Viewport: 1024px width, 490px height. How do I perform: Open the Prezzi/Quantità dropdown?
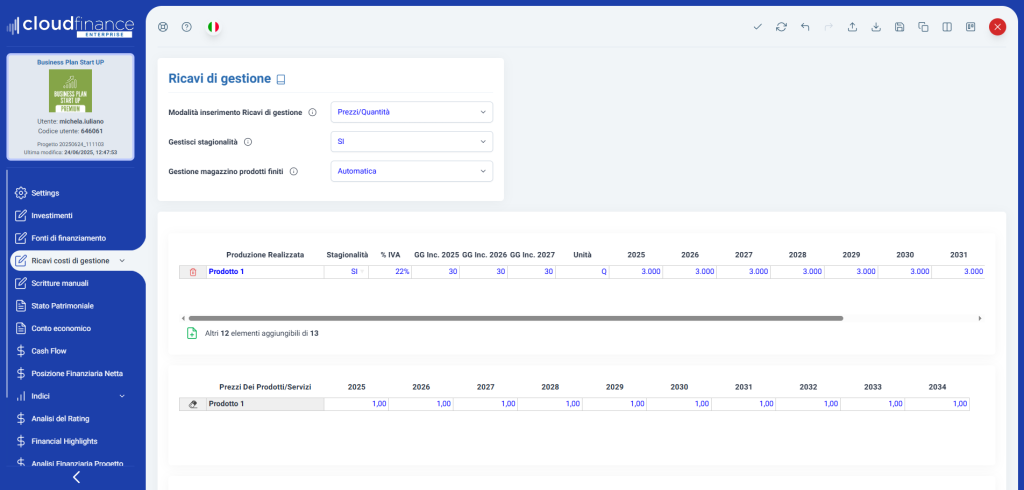point(411,112)
